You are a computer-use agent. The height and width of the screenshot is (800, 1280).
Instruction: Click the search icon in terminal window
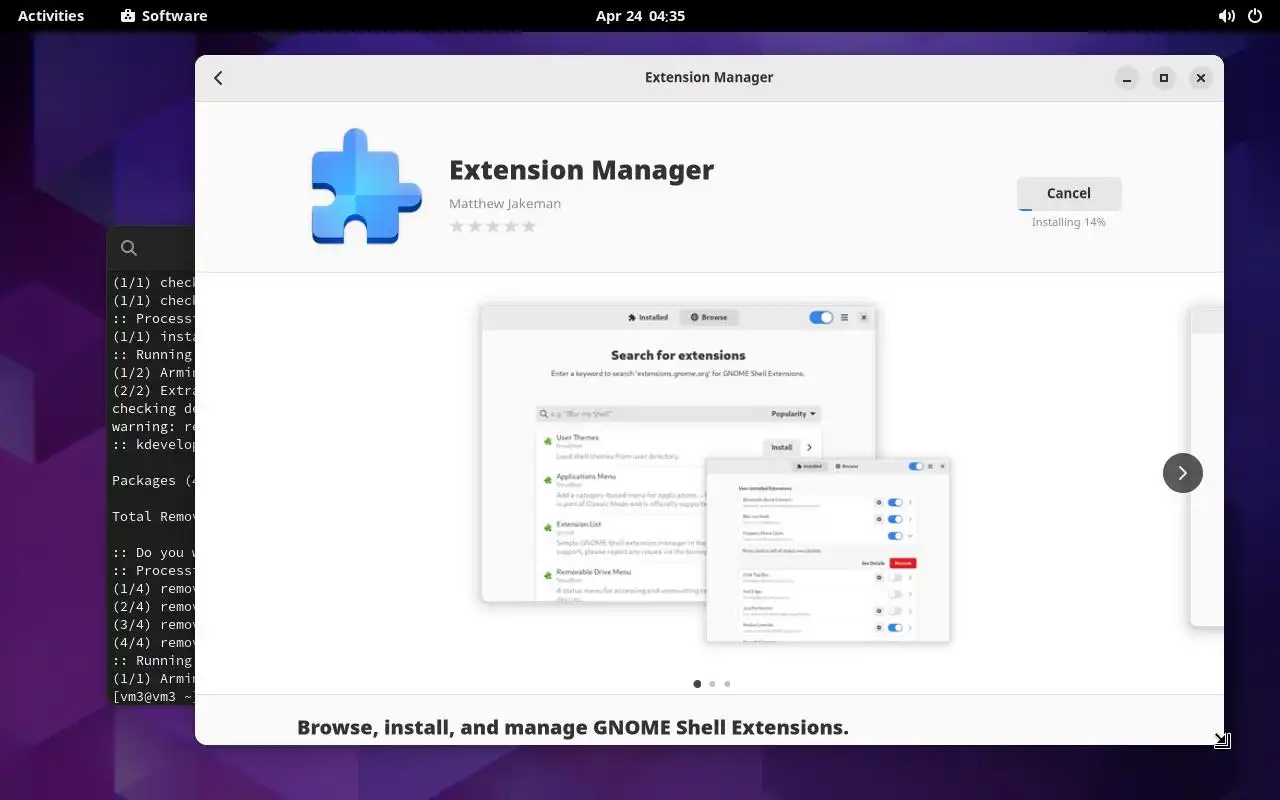click(128, 248)
